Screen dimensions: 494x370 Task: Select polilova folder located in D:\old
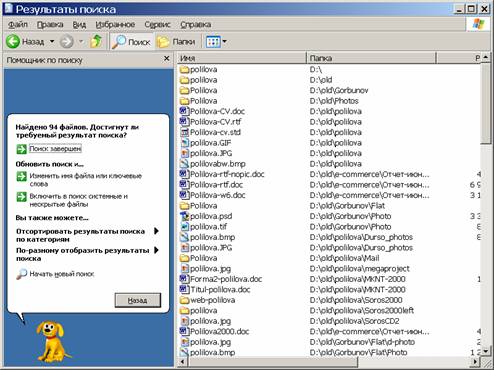pyautogui.click(x=199, y=80)
